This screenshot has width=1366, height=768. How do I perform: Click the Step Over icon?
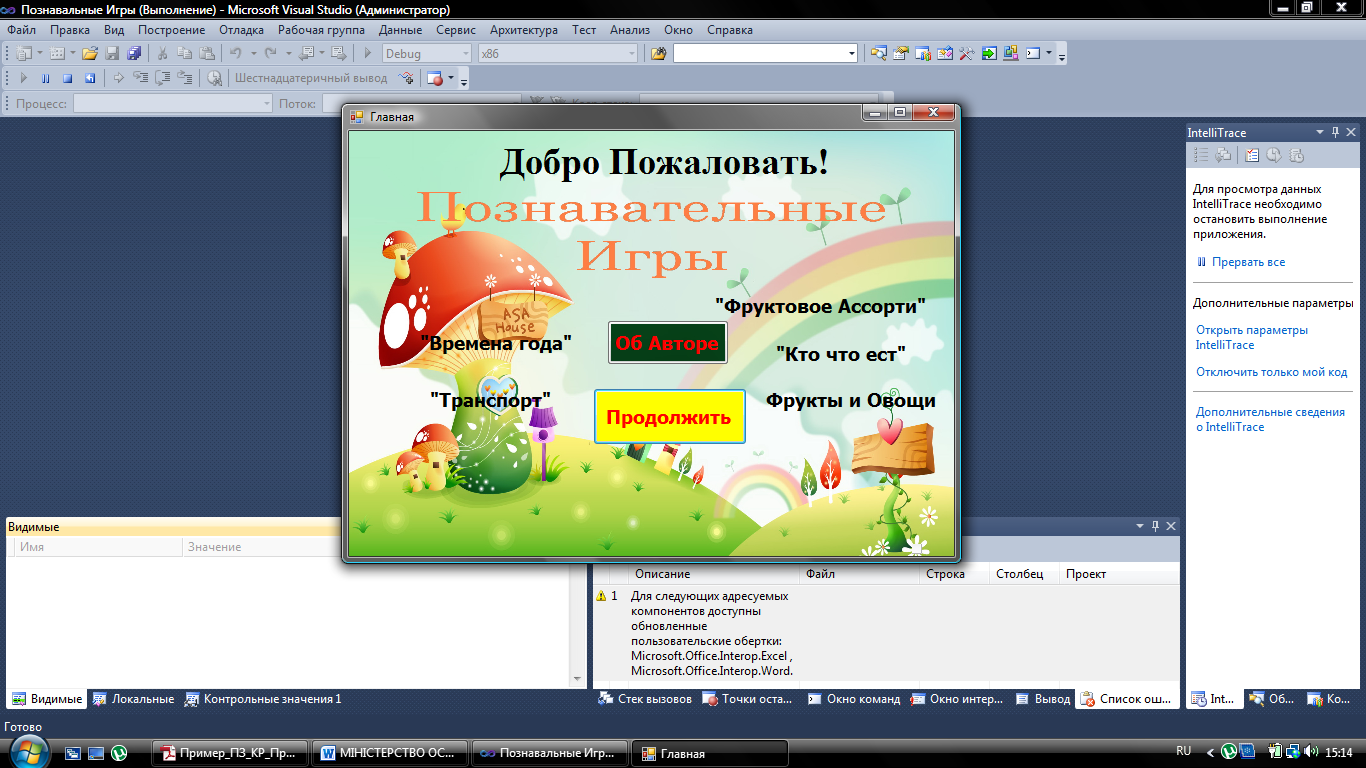point(162,77)
